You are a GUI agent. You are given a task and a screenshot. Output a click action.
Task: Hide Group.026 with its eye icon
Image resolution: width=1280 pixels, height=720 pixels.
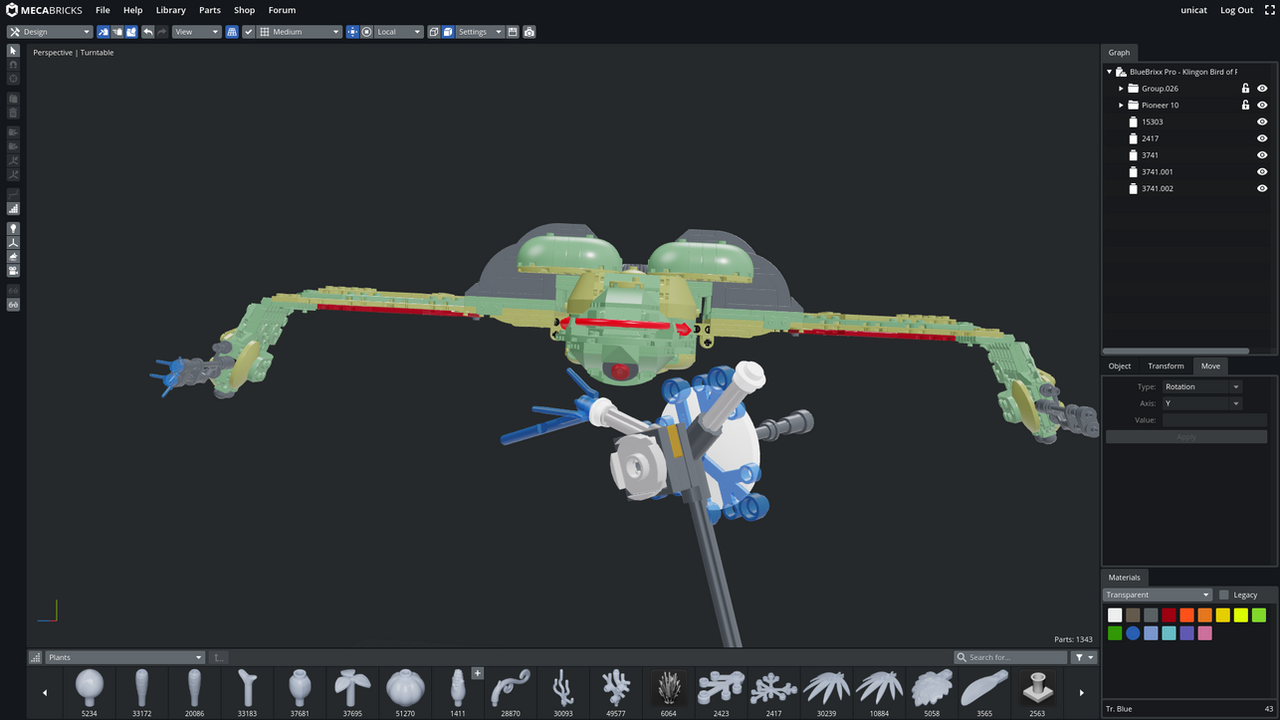click(x=1262, y=88)
